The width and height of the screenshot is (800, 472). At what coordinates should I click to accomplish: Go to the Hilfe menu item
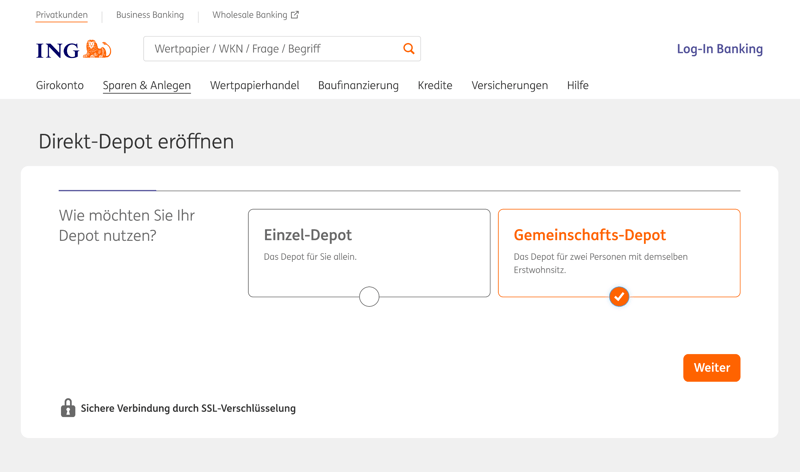tap(577, 86)
